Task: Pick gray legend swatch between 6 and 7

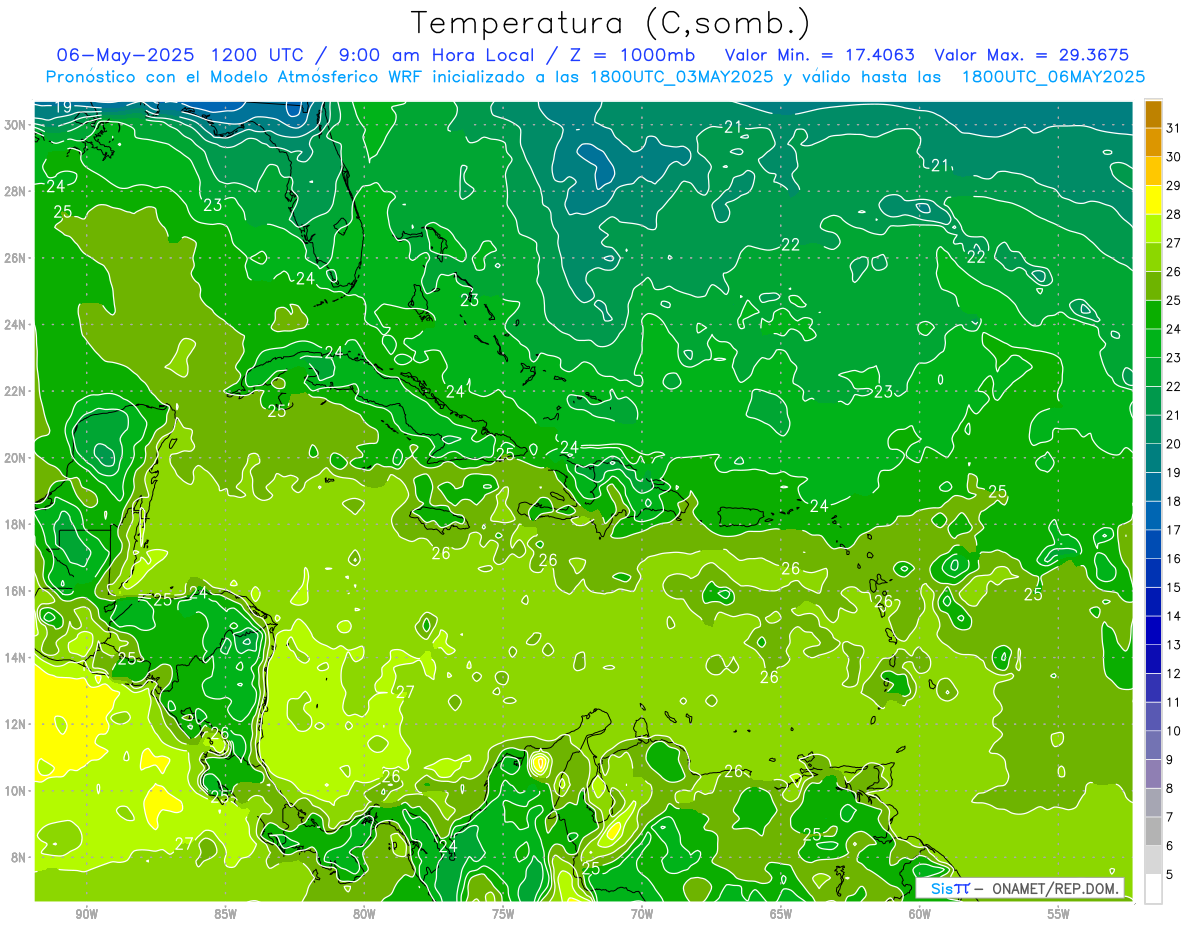Action: [x=1153, y=831]
